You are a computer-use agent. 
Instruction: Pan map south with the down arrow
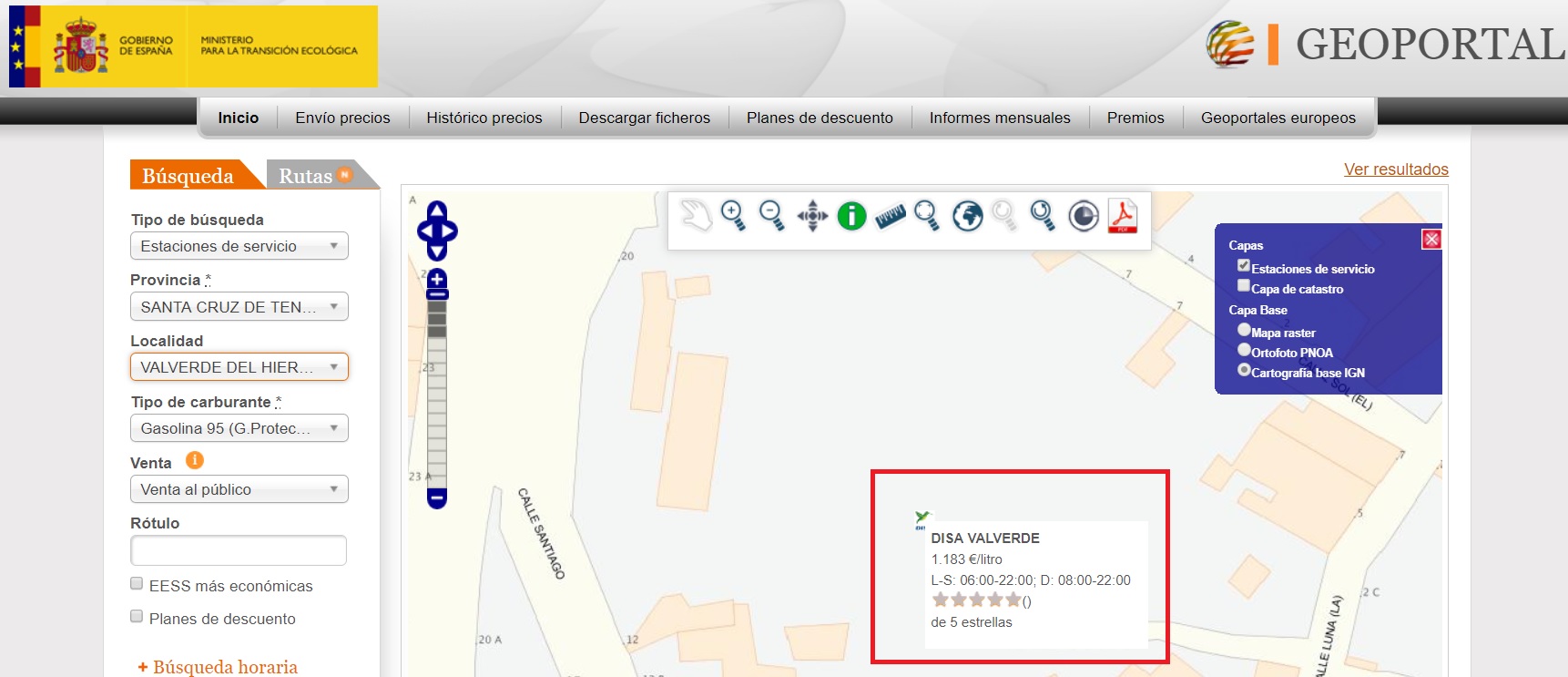click(437, 251)
